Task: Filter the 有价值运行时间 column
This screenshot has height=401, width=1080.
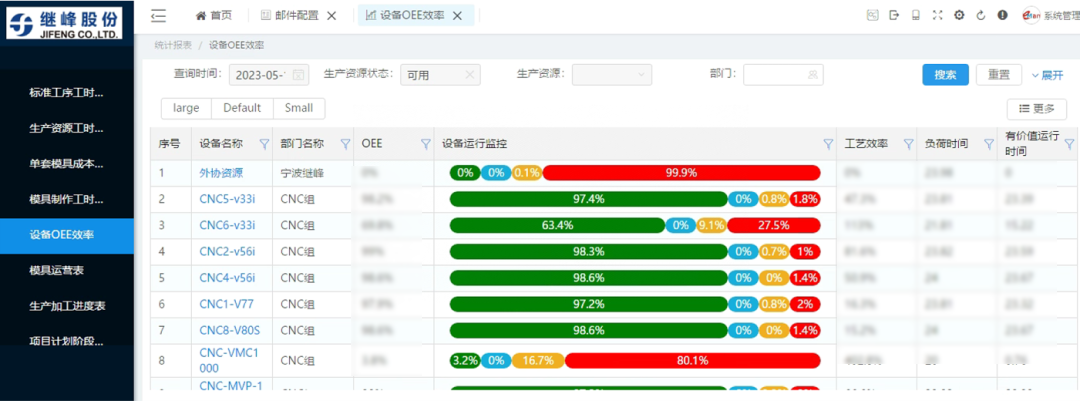Action: pos(1070,144)
